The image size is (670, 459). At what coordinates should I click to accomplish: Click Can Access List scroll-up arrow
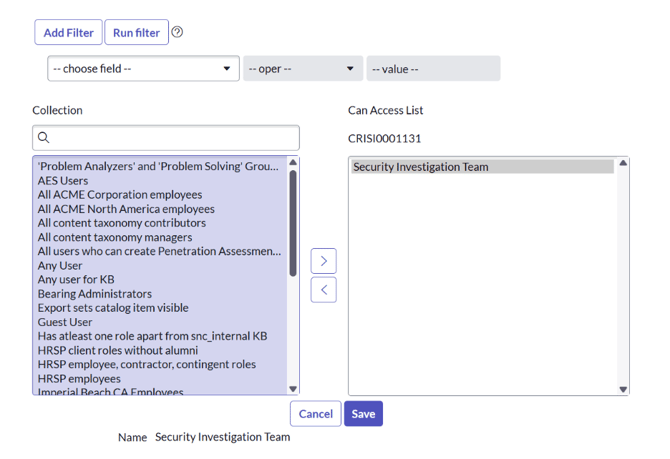[x=623, y=163]
